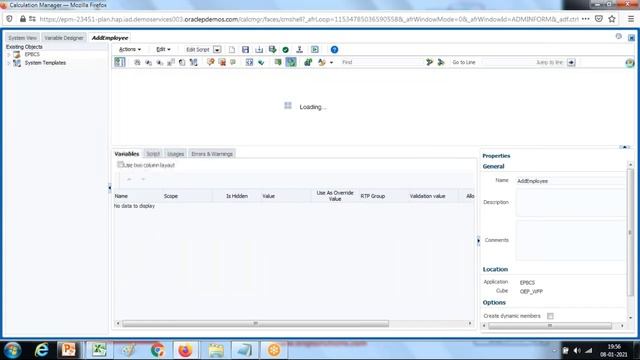The height and width of the screenshot is (360, 640).
Task: Open the dropdown arrow beside the palette icon
Action: pos(331,62)
